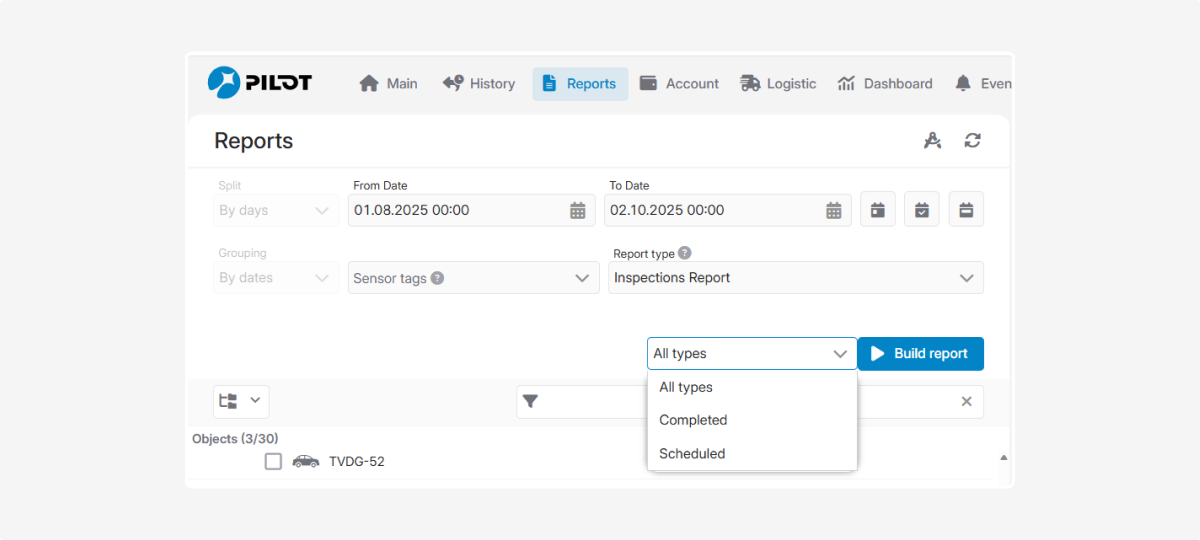Click the help icon next to Report type

tap(684, 253)
